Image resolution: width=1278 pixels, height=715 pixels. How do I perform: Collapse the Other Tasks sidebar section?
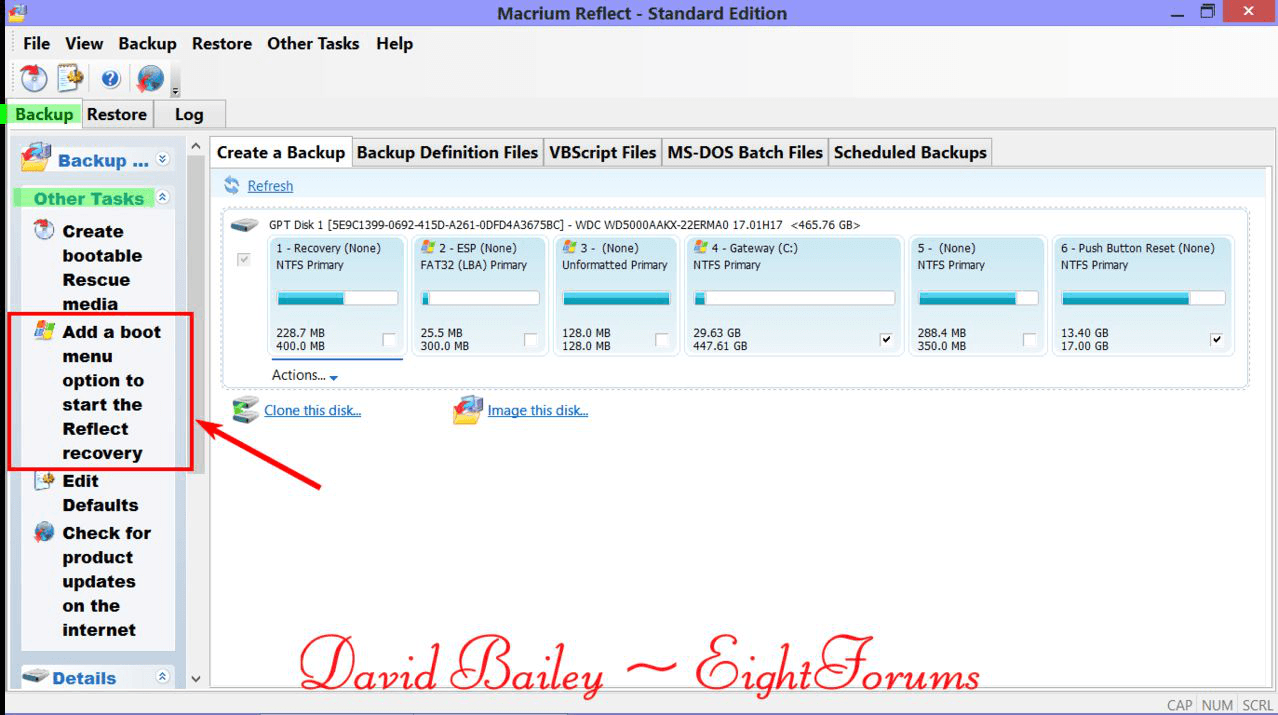click(x=163, y=197)
